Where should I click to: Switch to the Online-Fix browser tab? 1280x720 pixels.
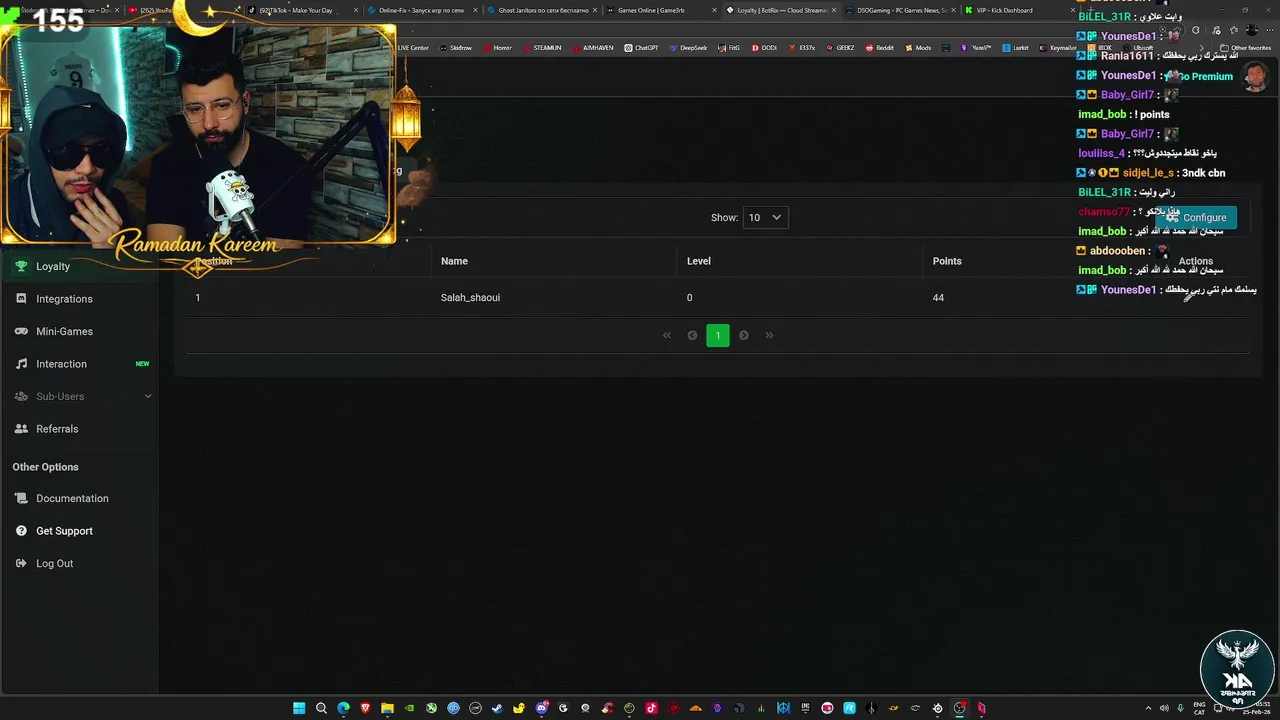coord(420,10)
